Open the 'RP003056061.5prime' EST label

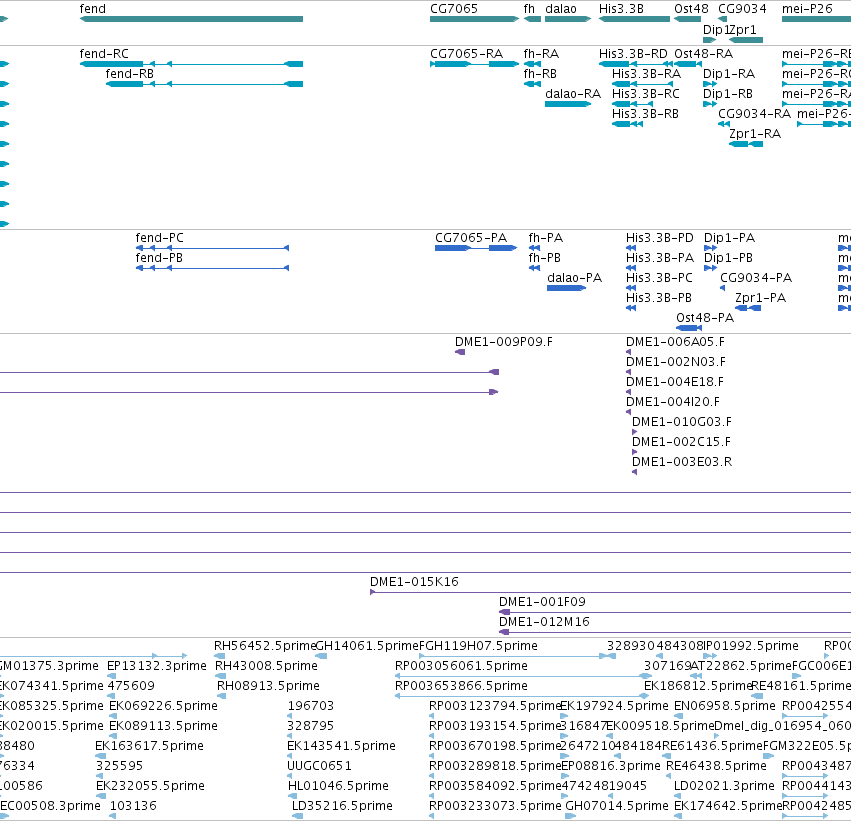461,666
